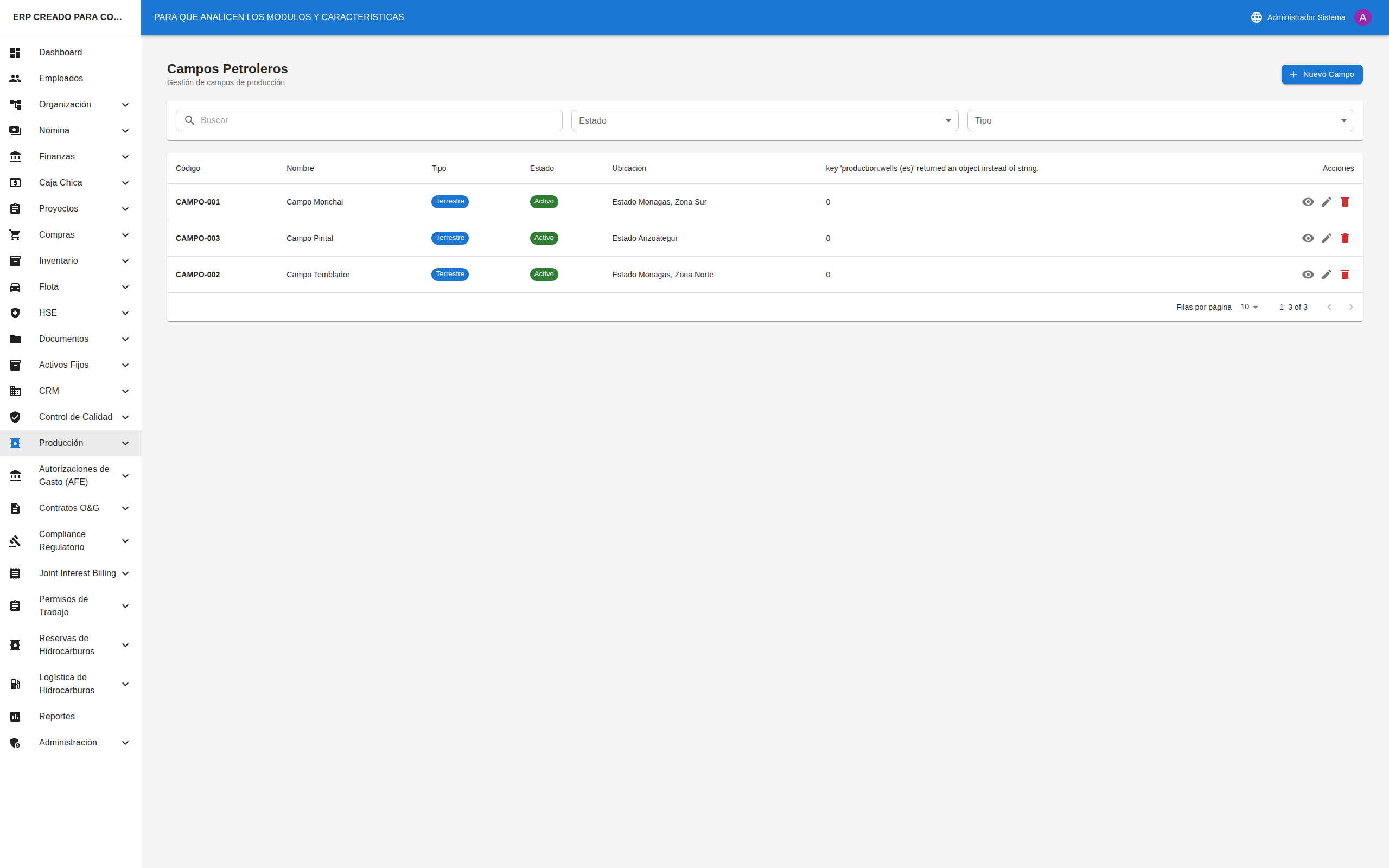1389x868 pixels.
Task: Click the trash icon for CAMPO-002
Action: click(1345, 275)
